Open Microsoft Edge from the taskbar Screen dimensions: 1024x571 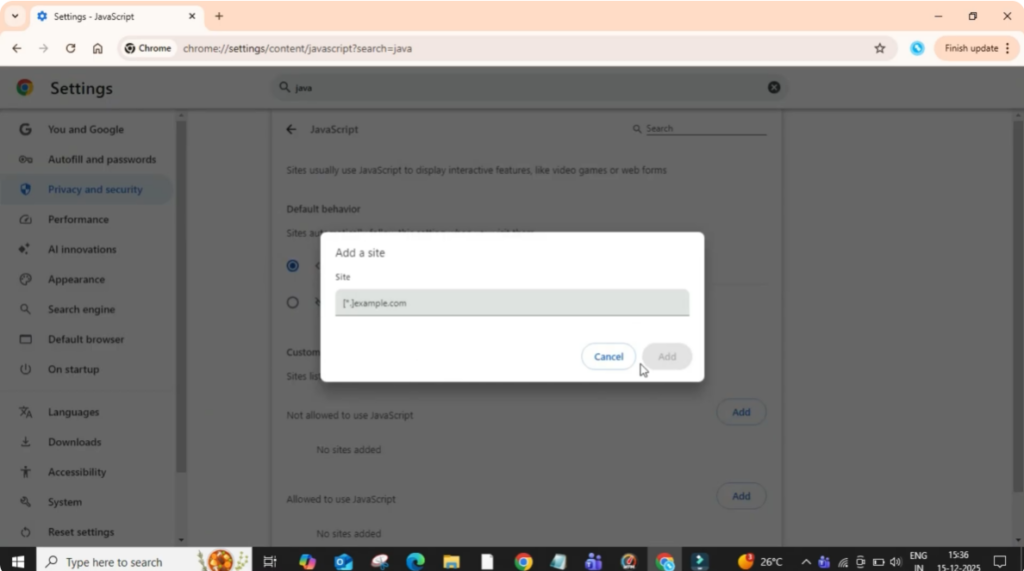pyautogui.click(x=415, y=562)
